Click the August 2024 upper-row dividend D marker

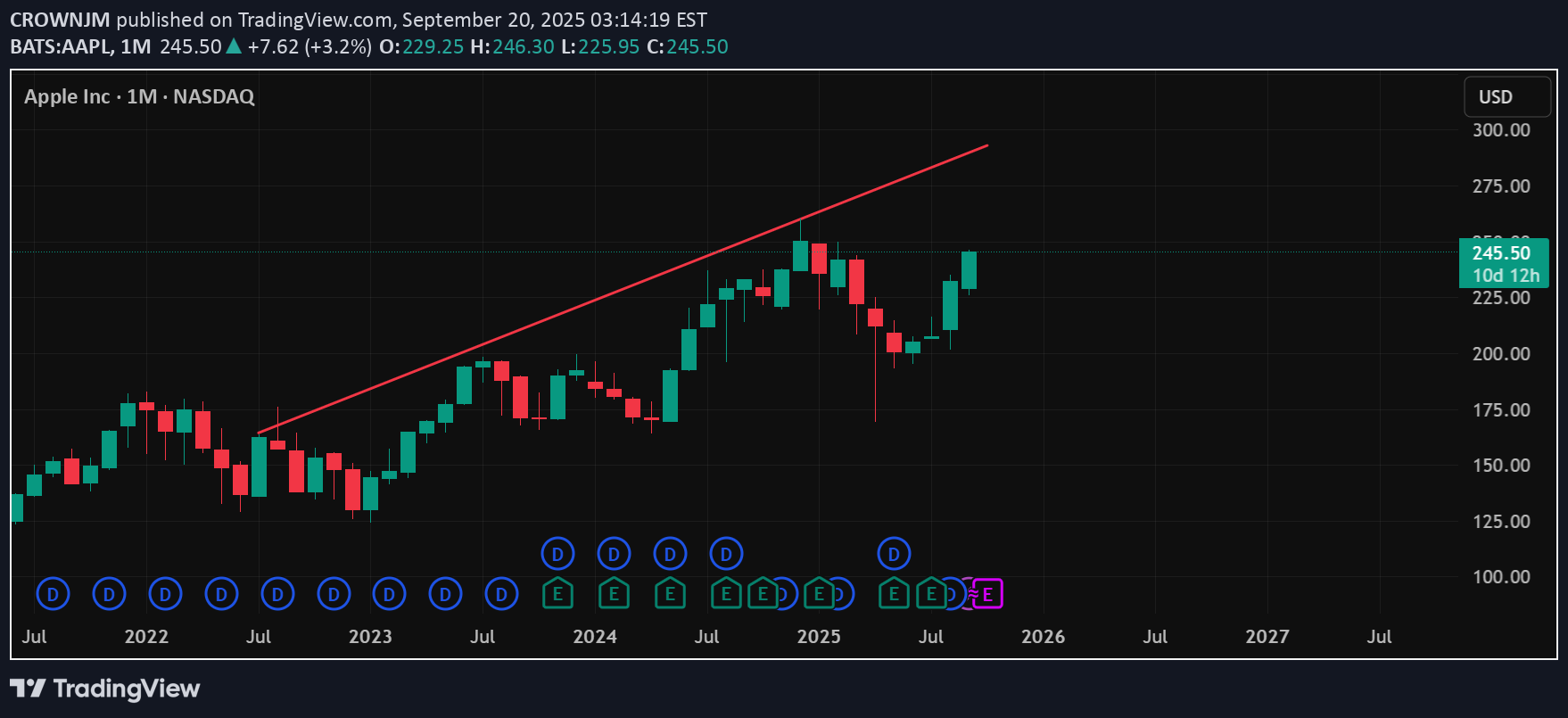[726, 554]
